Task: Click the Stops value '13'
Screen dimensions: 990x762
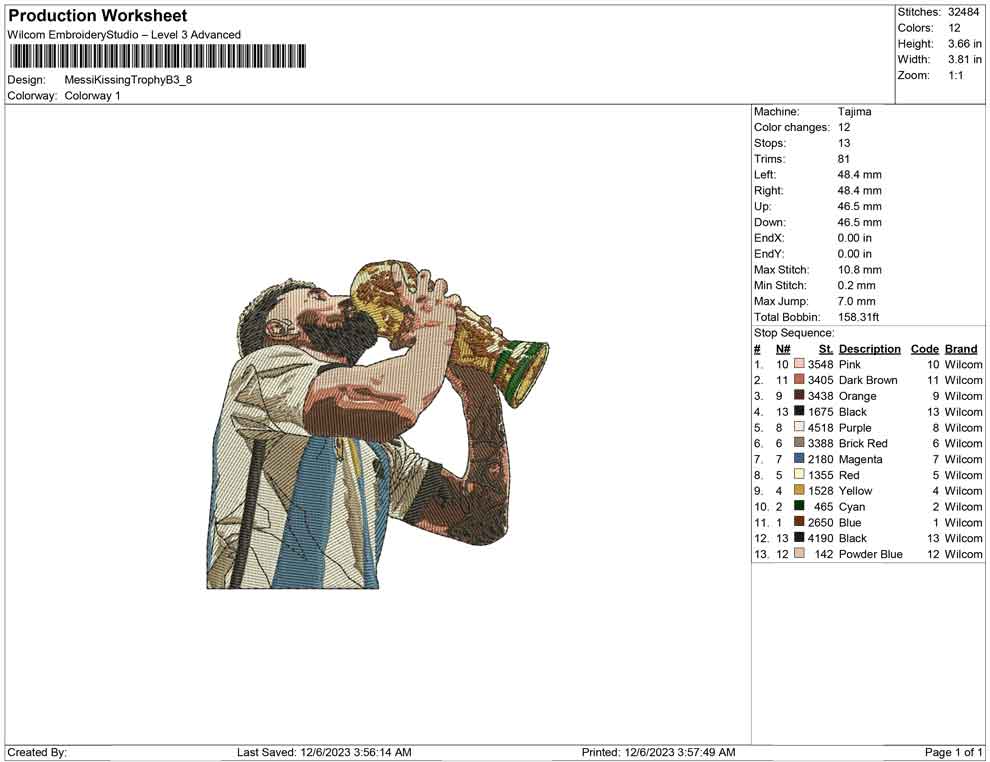Action: [844, 143]
